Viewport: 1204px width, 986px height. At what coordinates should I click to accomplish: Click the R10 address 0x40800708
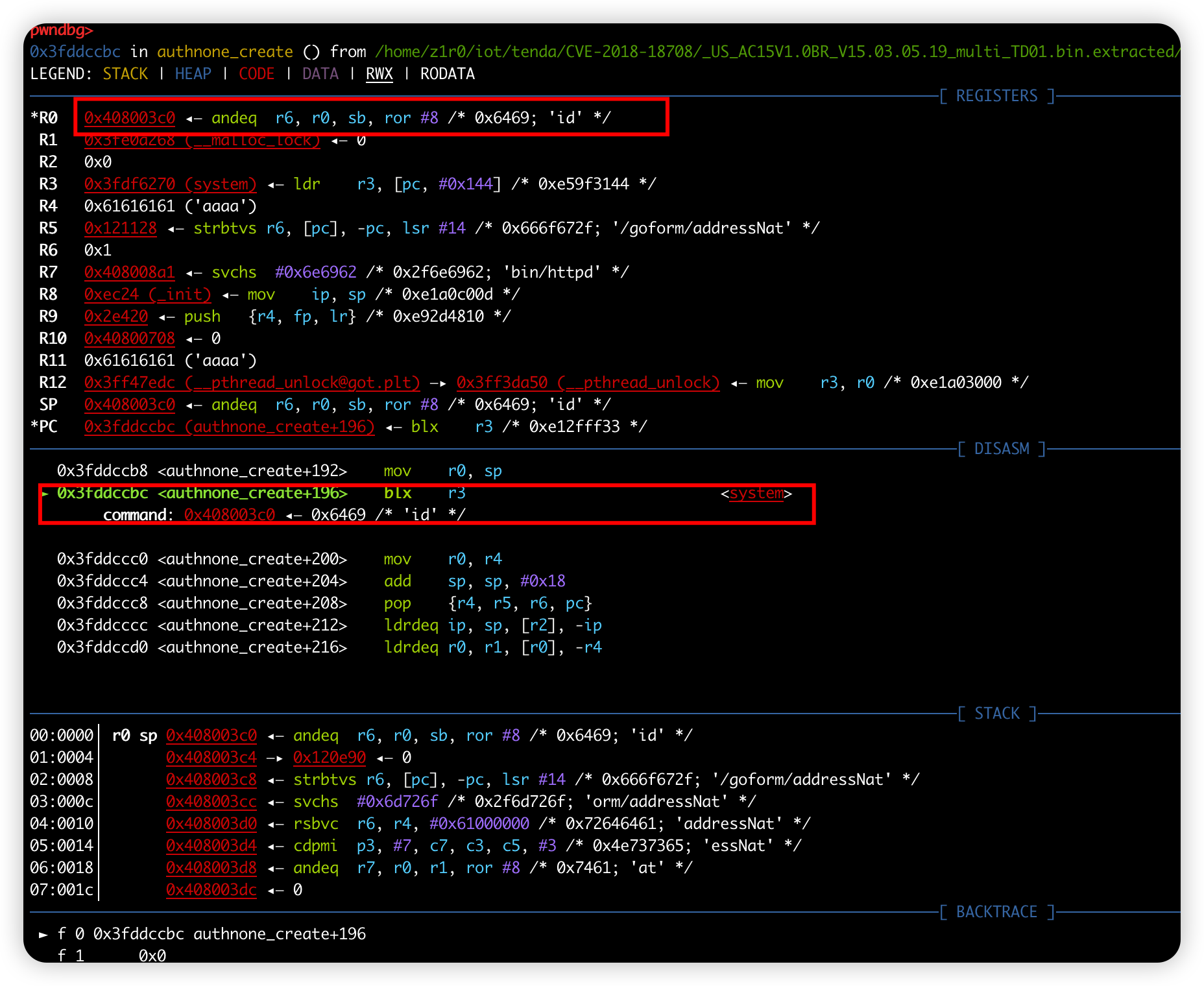click(x=129, y=339)
